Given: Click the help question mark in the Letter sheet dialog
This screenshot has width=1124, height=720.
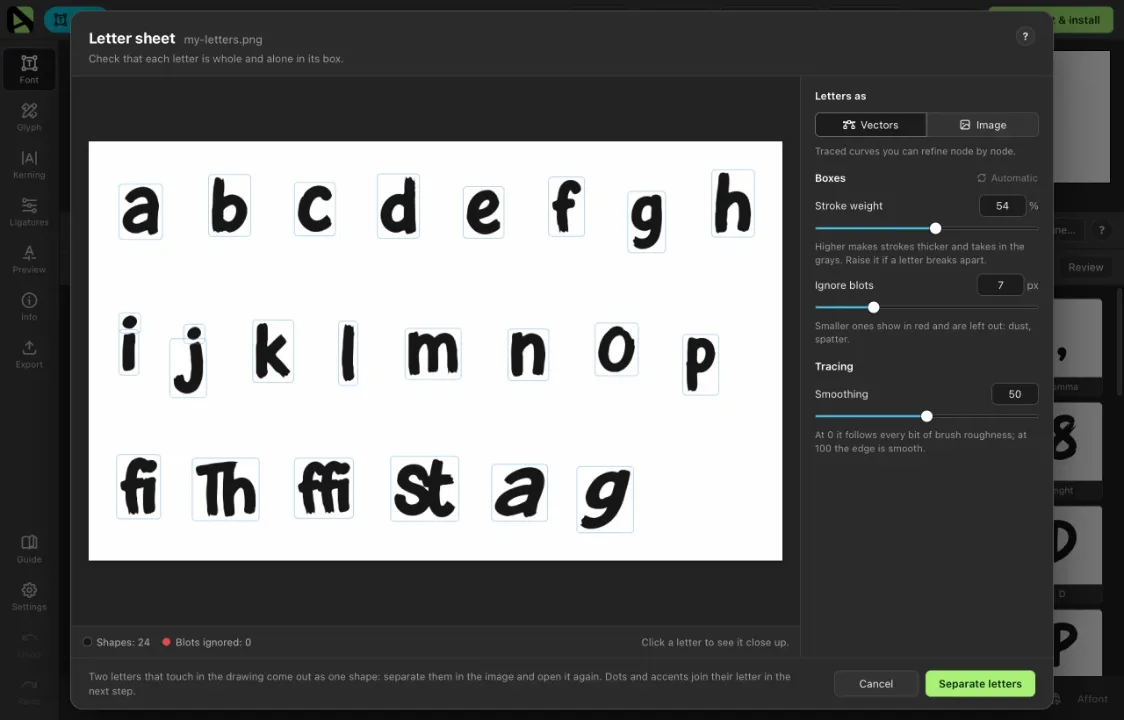Looking at the screenshot, I should 1025,37.
